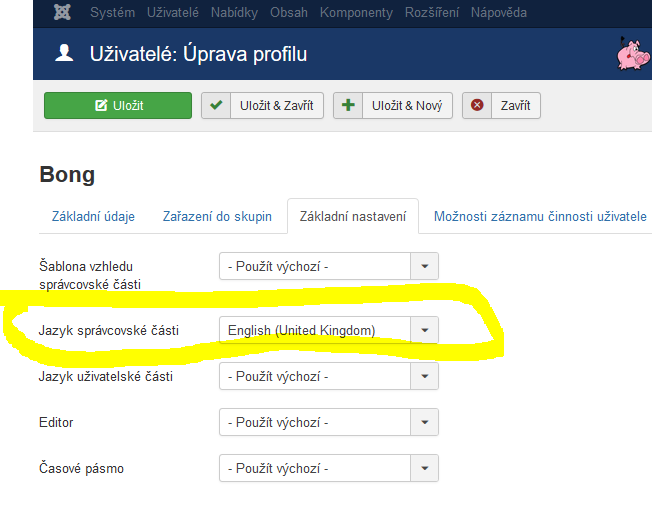Click the arrow of the Časové pásmo select

(425, 469)
